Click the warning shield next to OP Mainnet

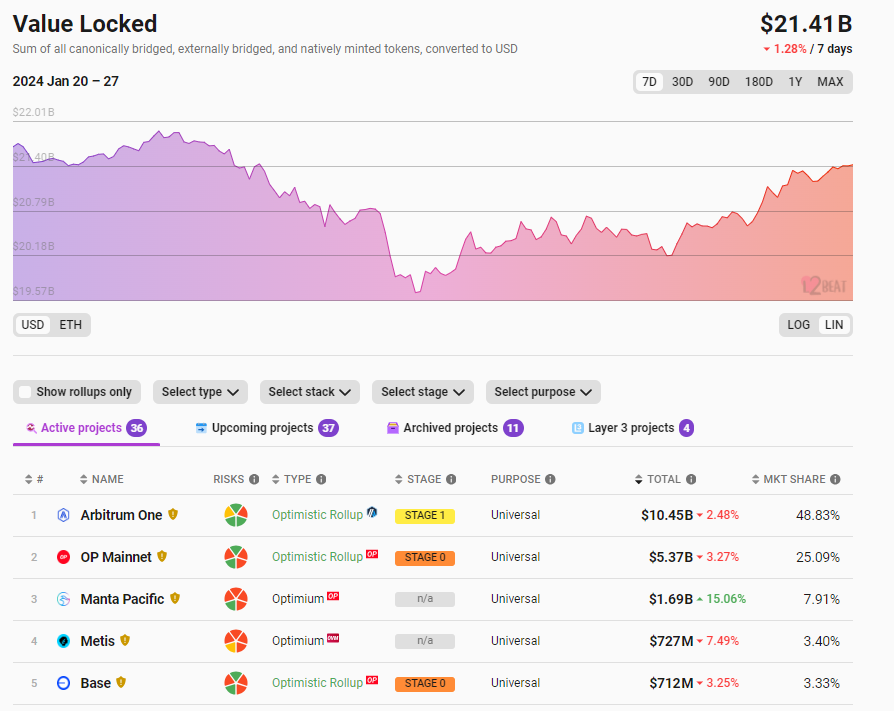[x=162, y=557]
